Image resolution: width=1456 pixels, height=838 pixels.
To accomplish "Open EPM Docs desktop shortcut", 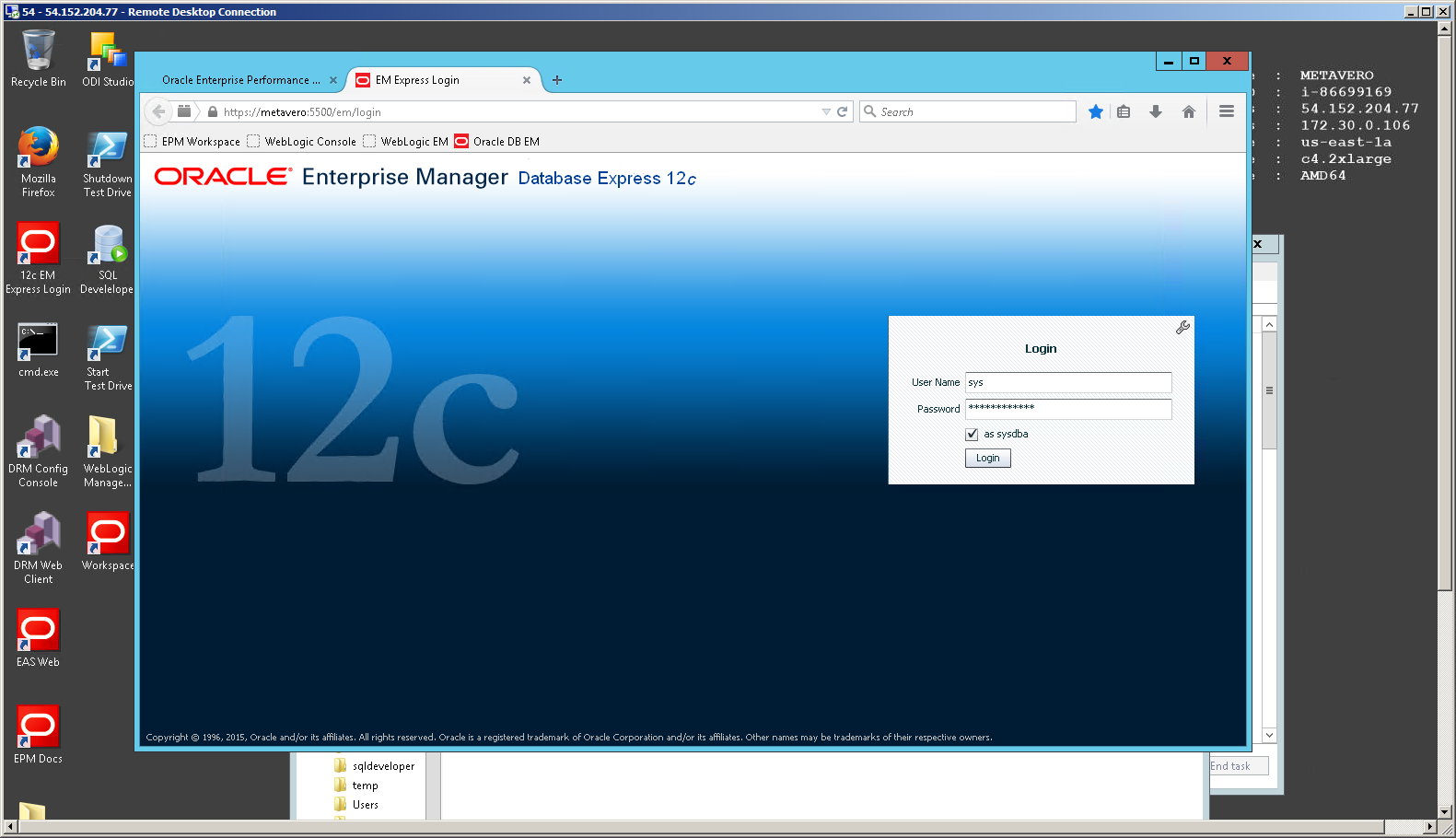I will pyautogui.click(x=38, y=734).
